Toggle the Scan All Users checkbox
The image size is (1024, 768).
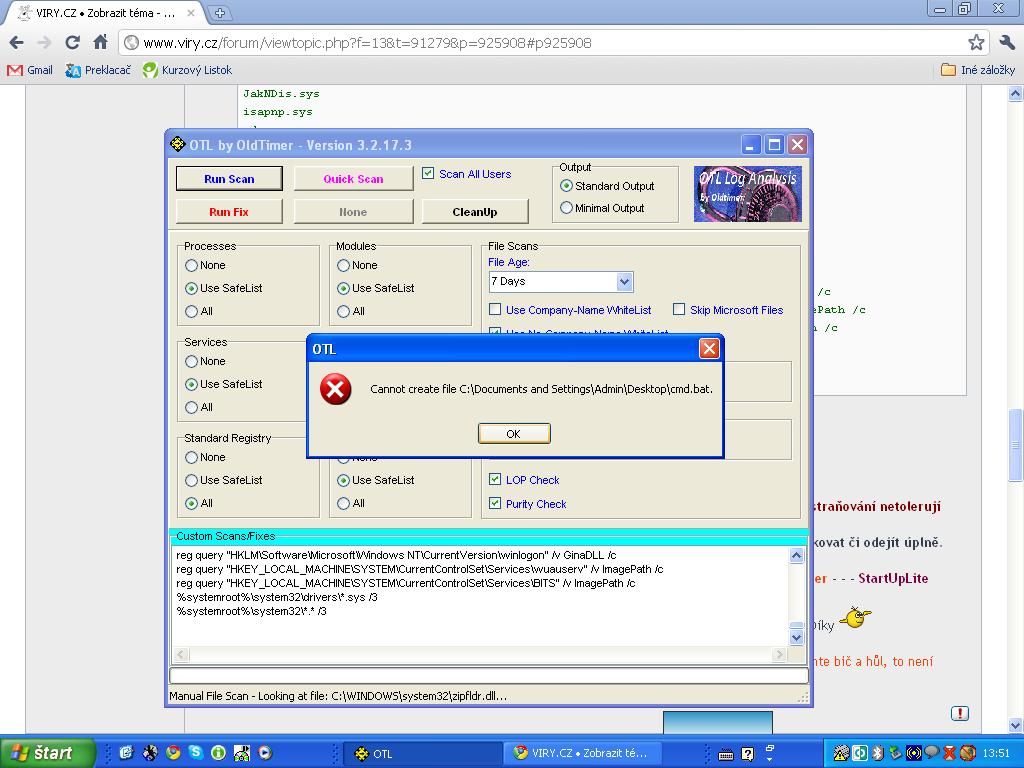[429, 174]
